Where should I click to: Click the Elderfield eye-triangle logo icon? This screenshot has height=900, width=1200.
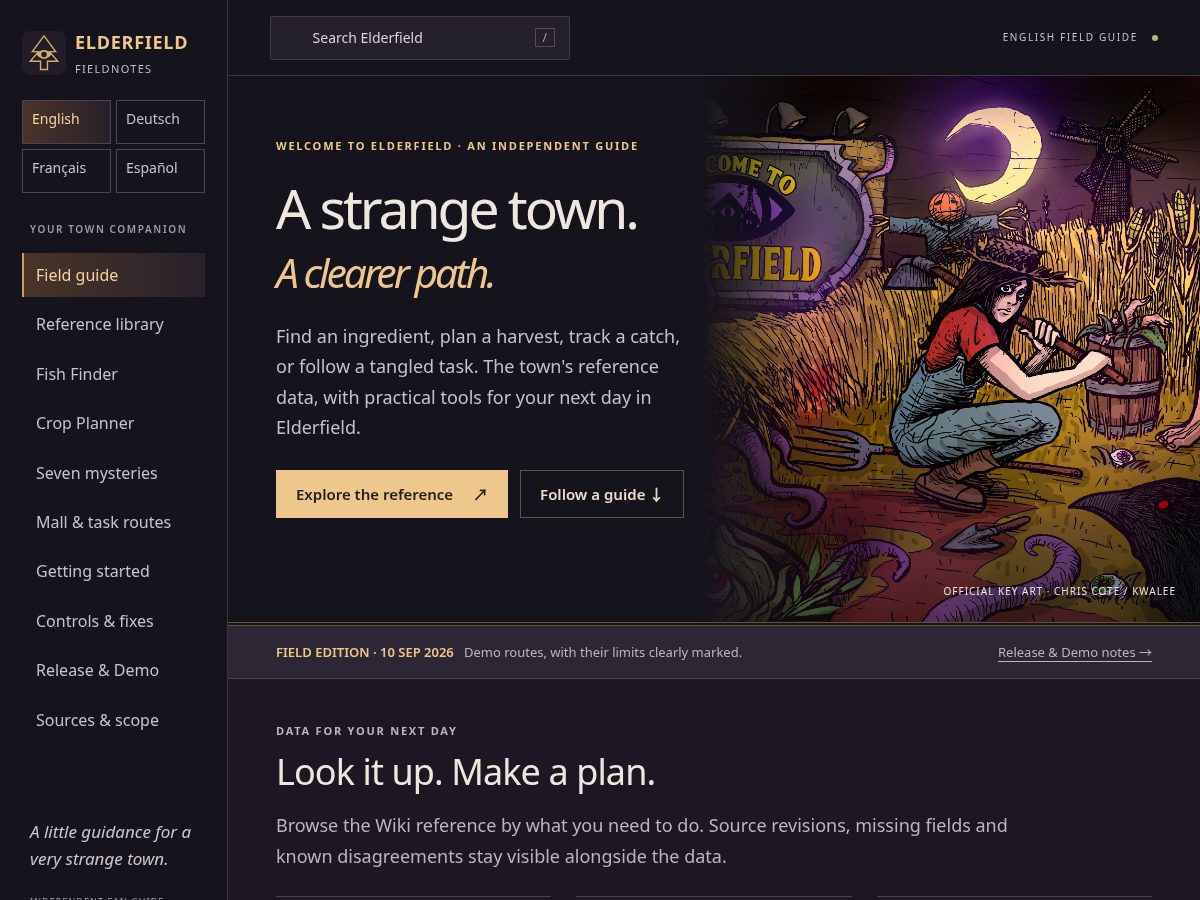tap(44, 53)
